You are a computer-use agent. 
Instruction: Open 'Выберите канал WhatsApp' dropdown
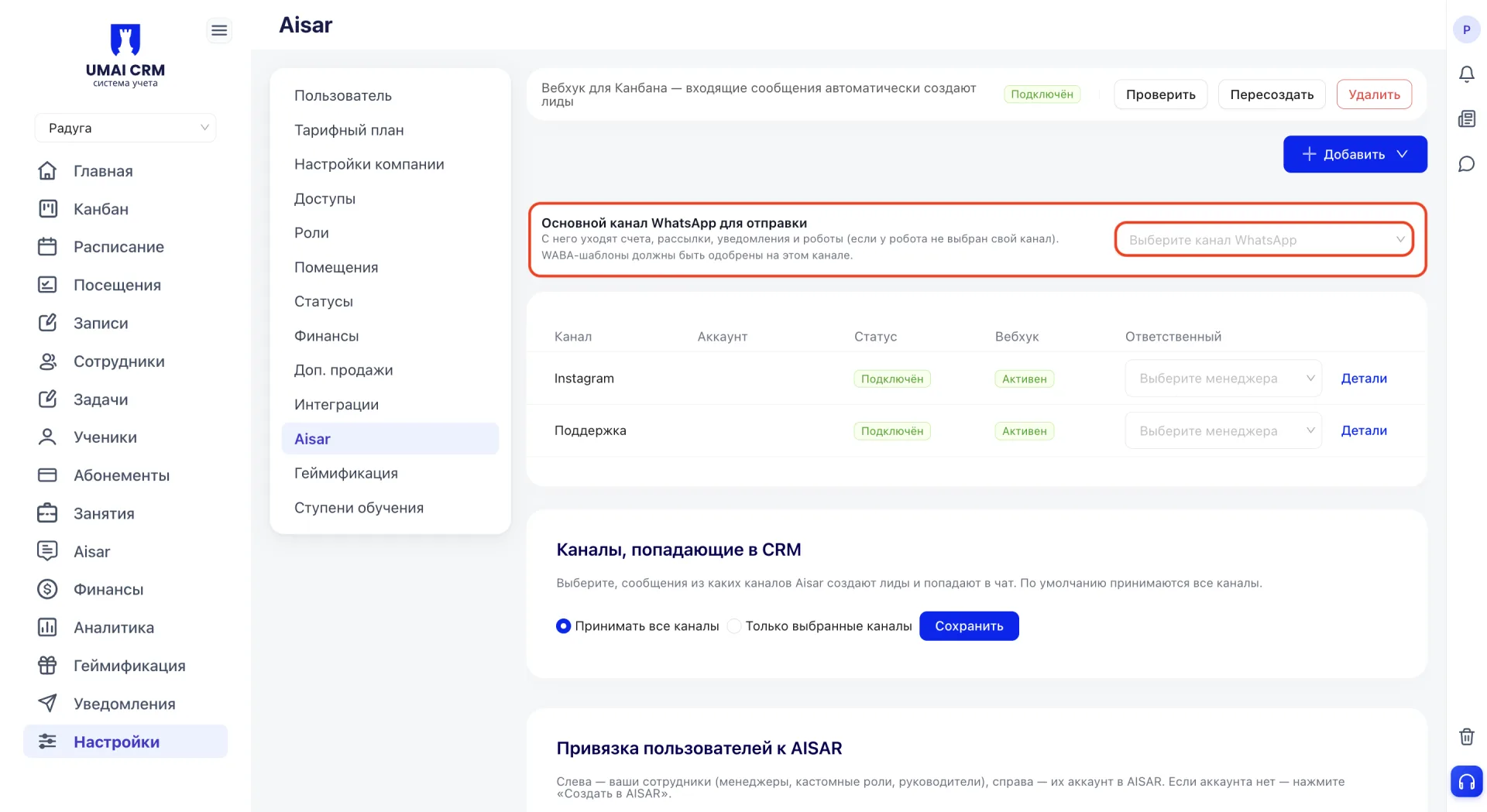click(1264, 239)
